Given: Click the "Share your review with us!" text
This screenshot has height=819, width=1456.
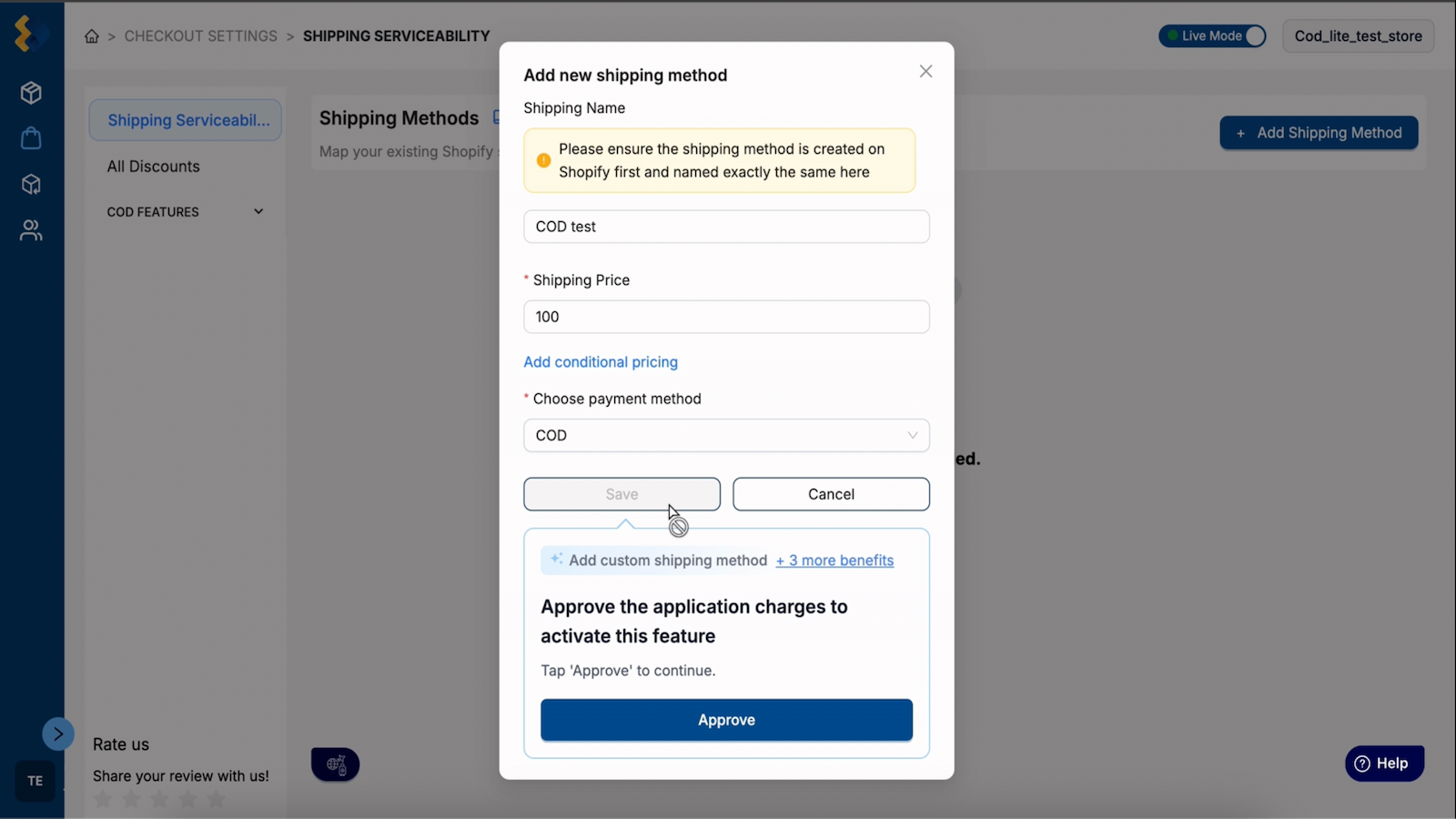Looking at the screenshot, I should pos(181,776).
